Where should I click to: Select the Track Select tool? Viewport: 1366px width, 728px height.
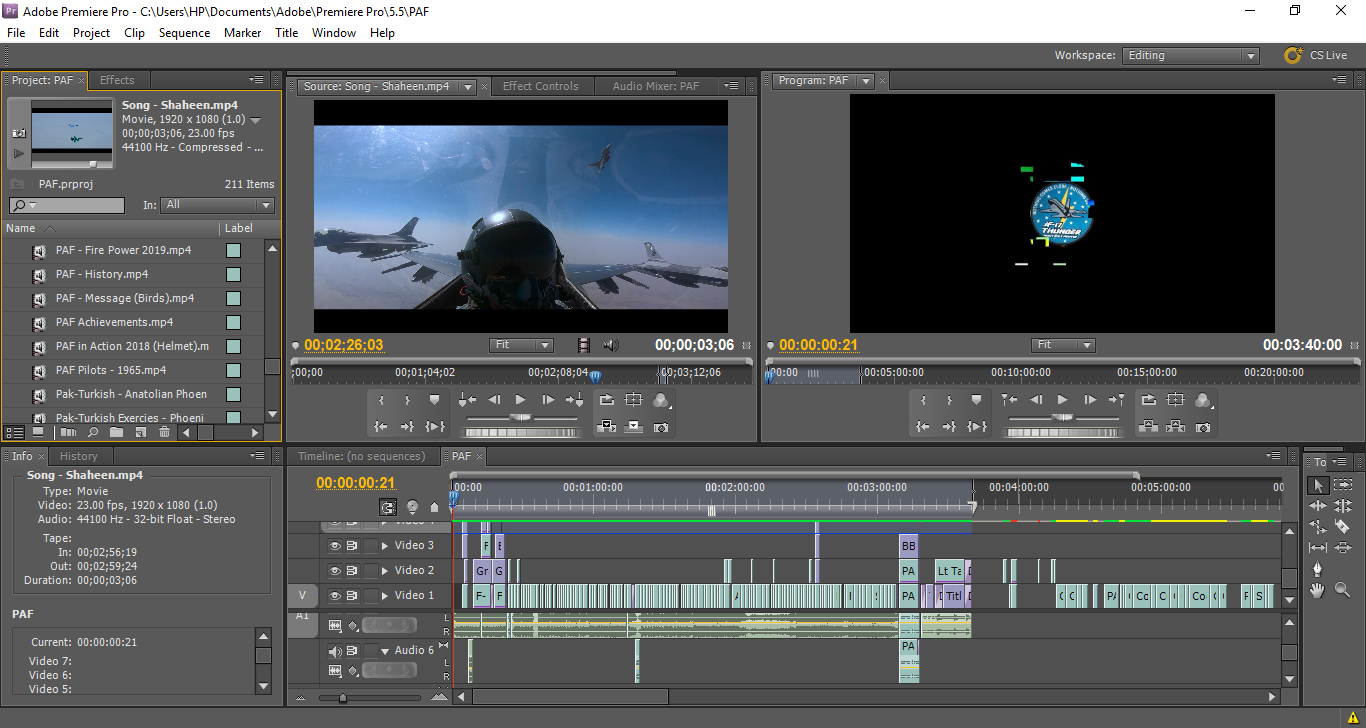[1343, 485]
